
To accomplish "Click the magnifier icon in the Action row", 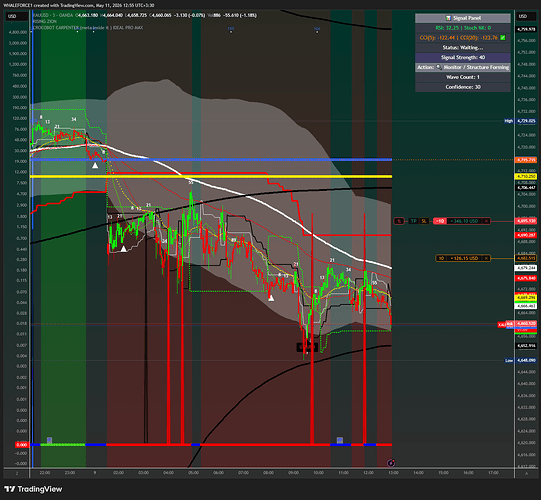I will click(x=439, y=67).
